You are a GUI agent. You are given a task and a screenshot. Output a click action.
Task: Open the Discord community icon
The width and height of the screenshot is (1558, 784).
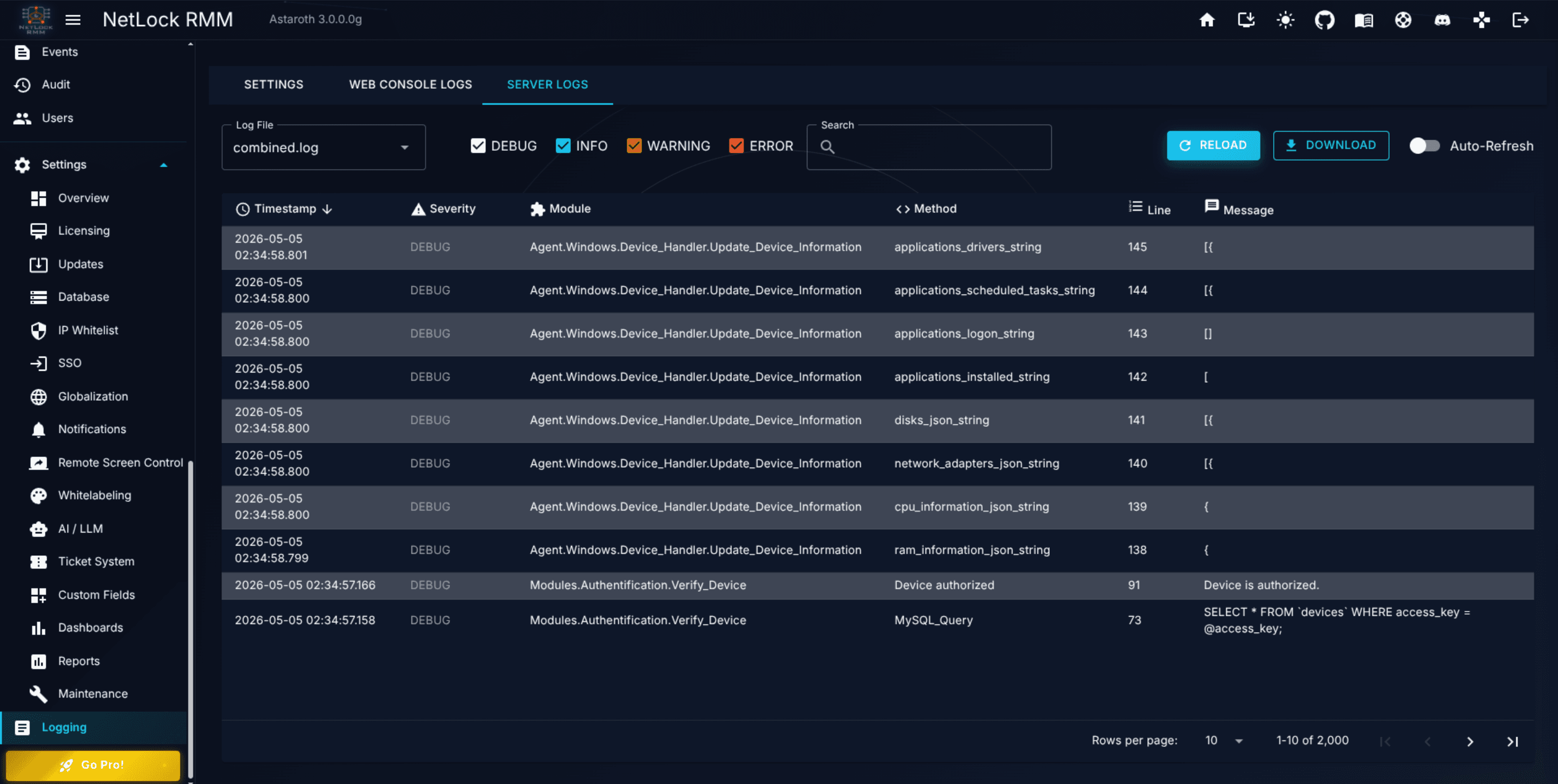pos(1442,20)
